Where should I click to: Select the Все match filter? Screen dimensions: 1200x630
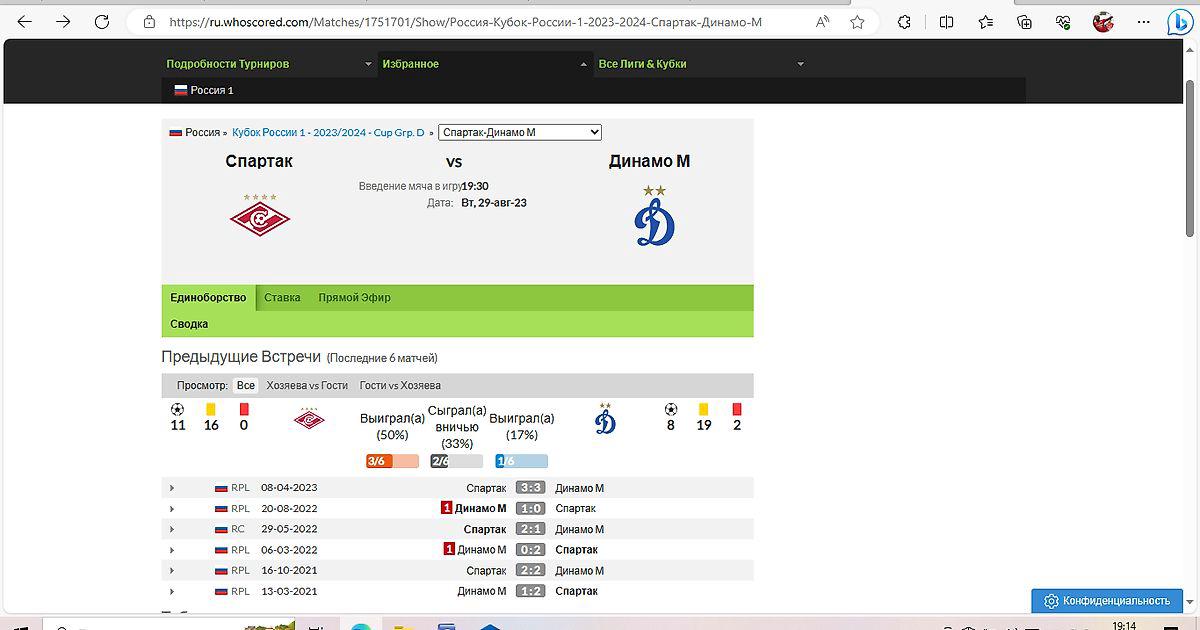246,385
